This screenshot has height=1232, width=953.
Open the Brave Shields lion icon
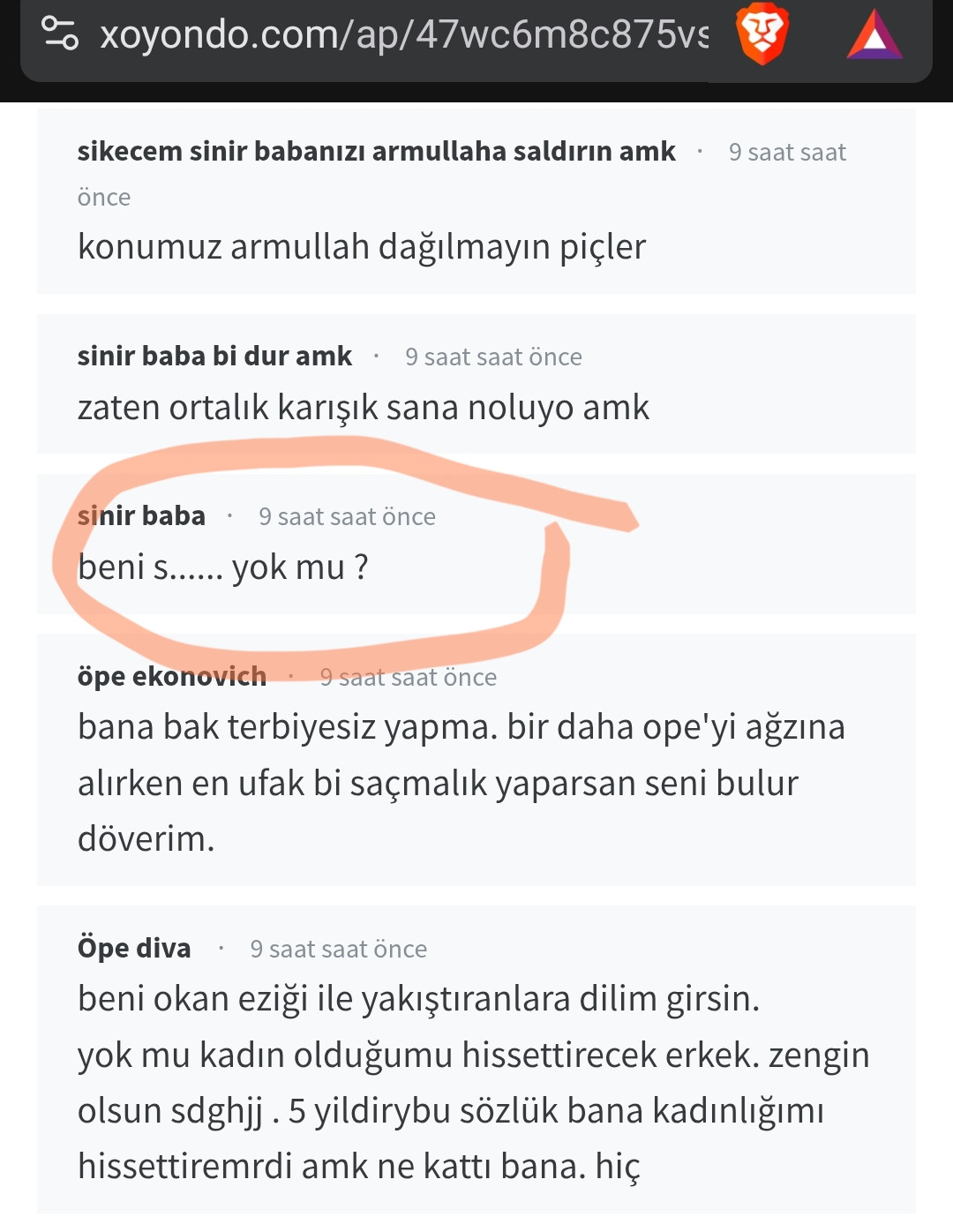762,34
